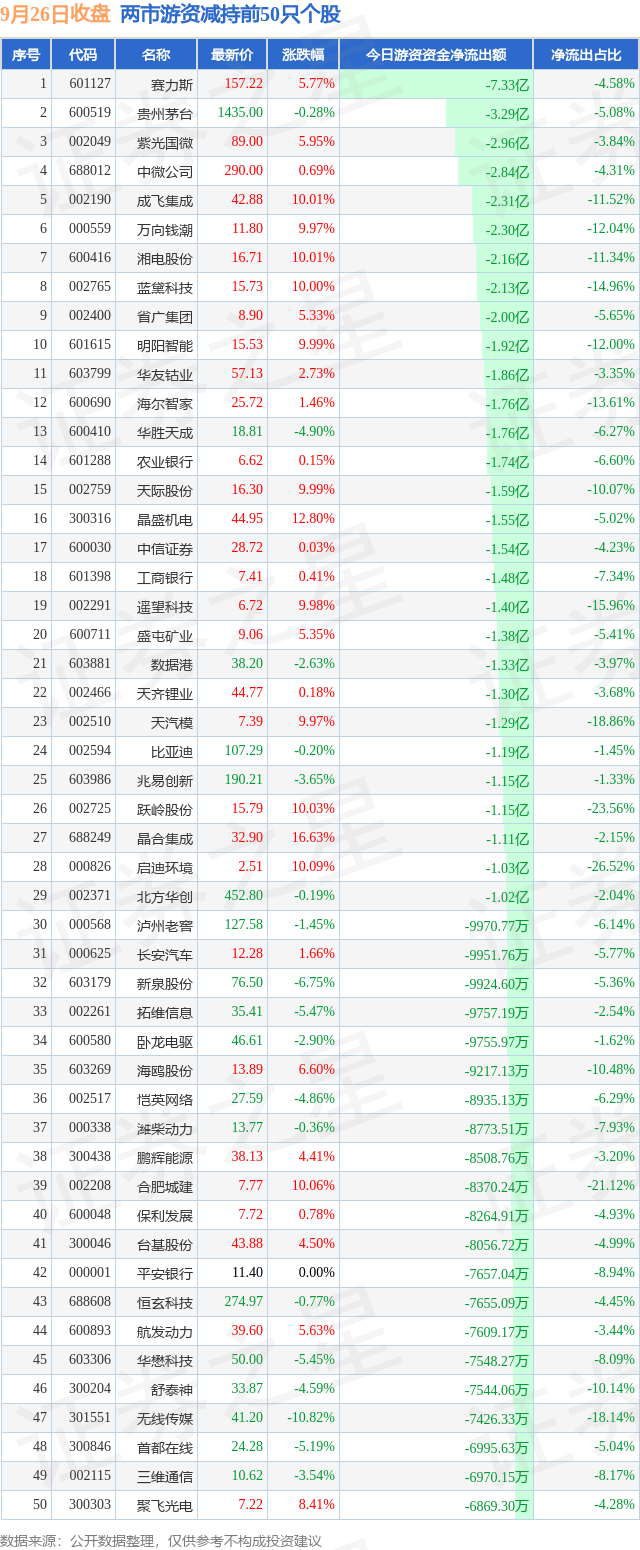Select stock name 万向钱潮
This screenshot has width=640, height=1550.
(166, 229)
